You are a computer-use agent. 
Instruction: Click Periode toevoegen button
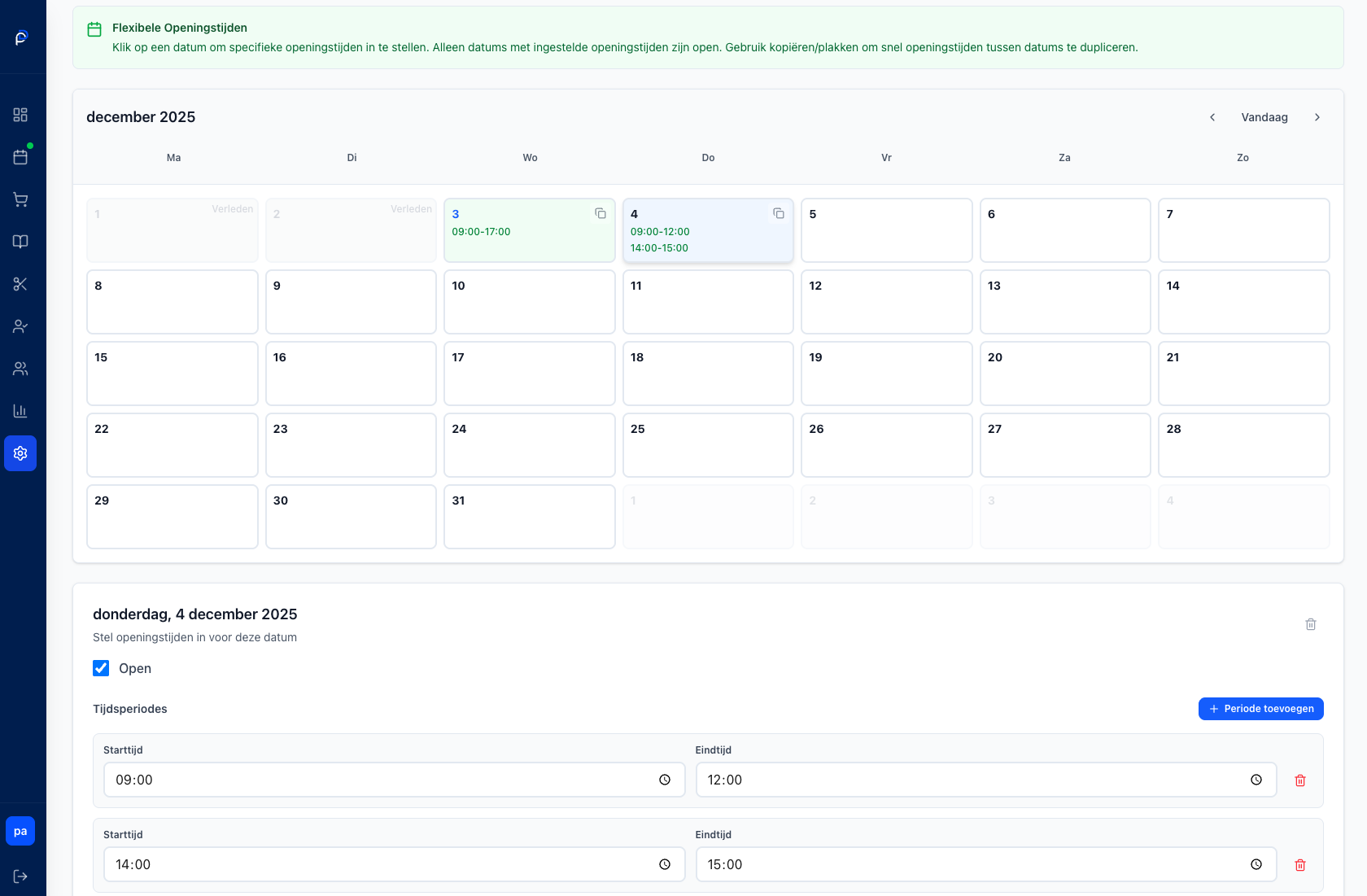pos(1260,709)
